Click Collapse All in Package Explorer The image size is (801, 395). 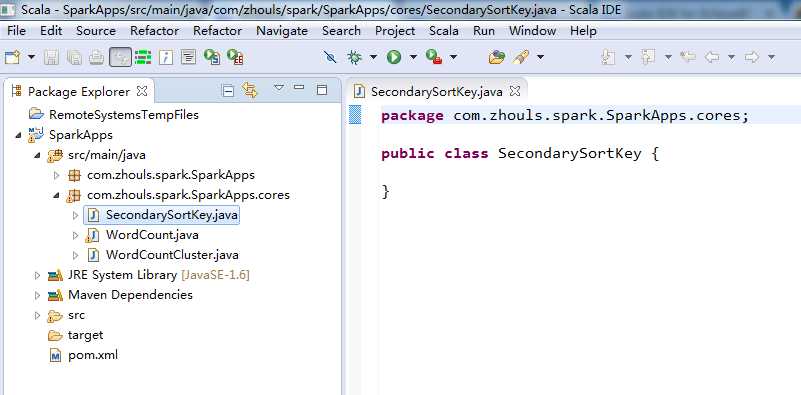point(228,91)
